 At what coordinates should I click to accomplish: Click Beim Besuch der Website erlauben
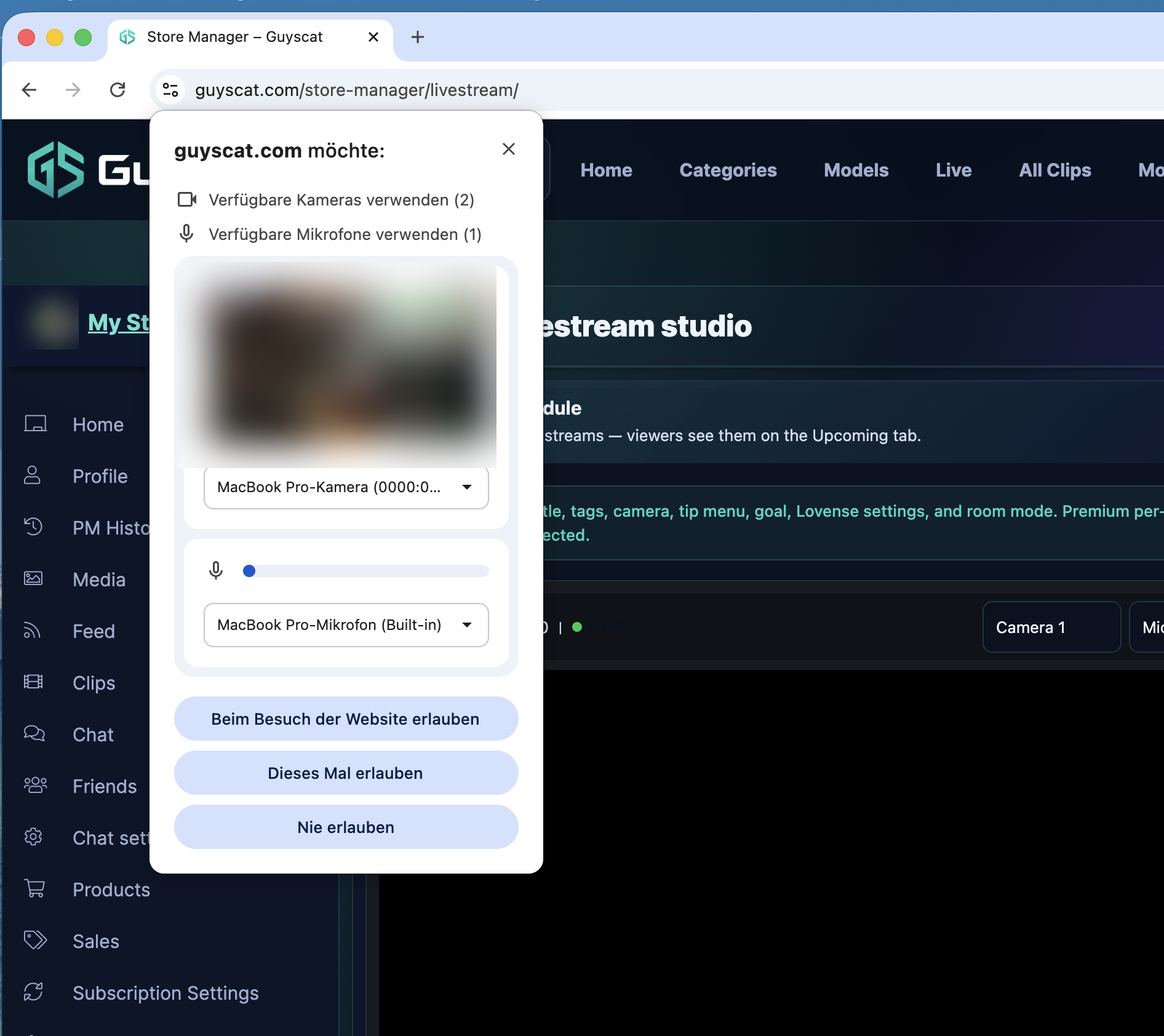coord(346,719)
